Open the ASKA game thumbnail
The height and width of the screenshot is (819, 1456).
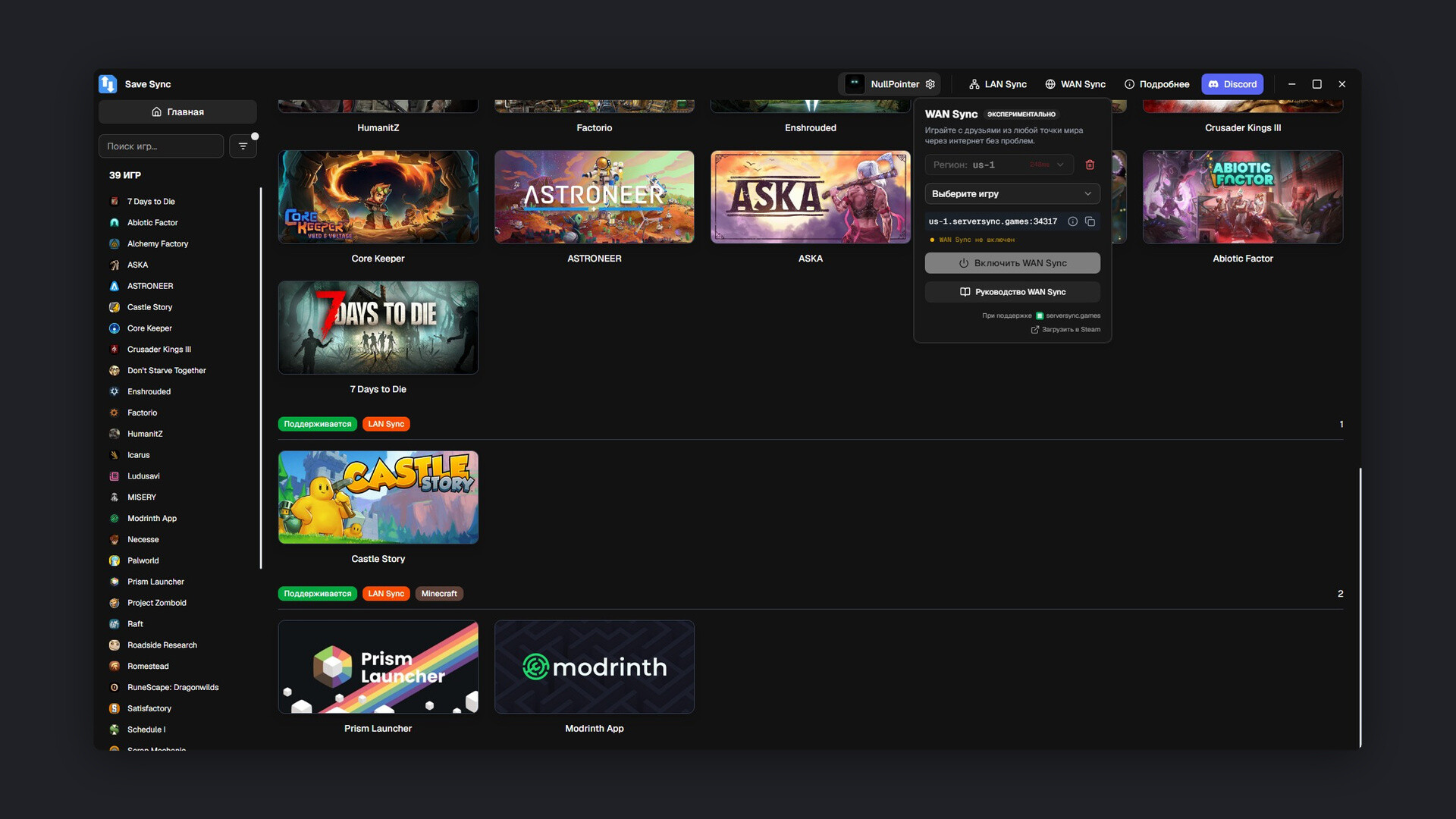click(x=811, y=197)
